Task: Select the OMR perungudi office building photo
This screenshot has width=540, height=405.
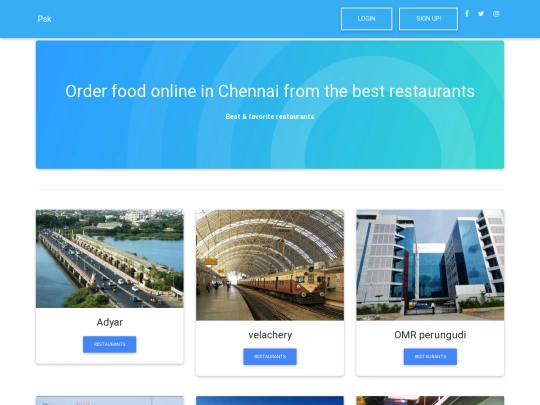Action: coord(430,265)
